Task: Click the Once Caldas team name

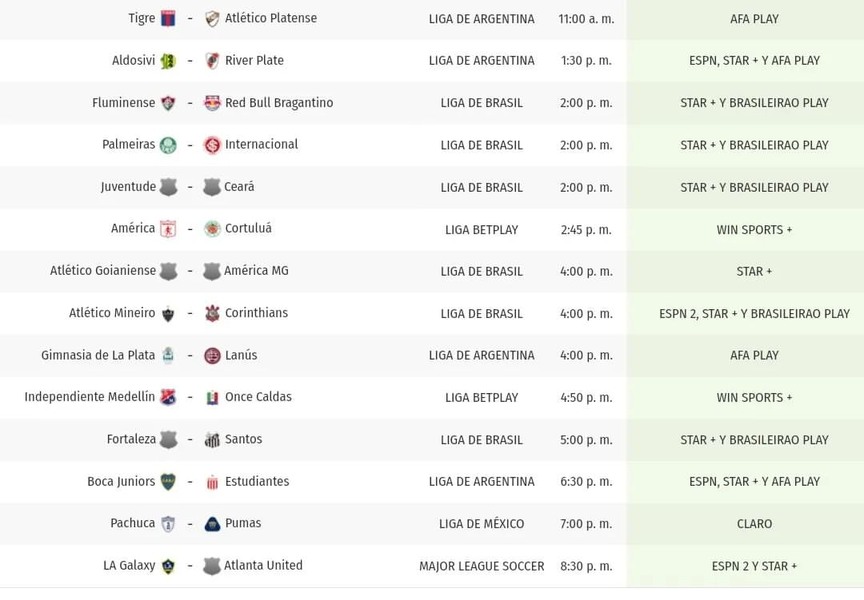Action: [258, 397]
